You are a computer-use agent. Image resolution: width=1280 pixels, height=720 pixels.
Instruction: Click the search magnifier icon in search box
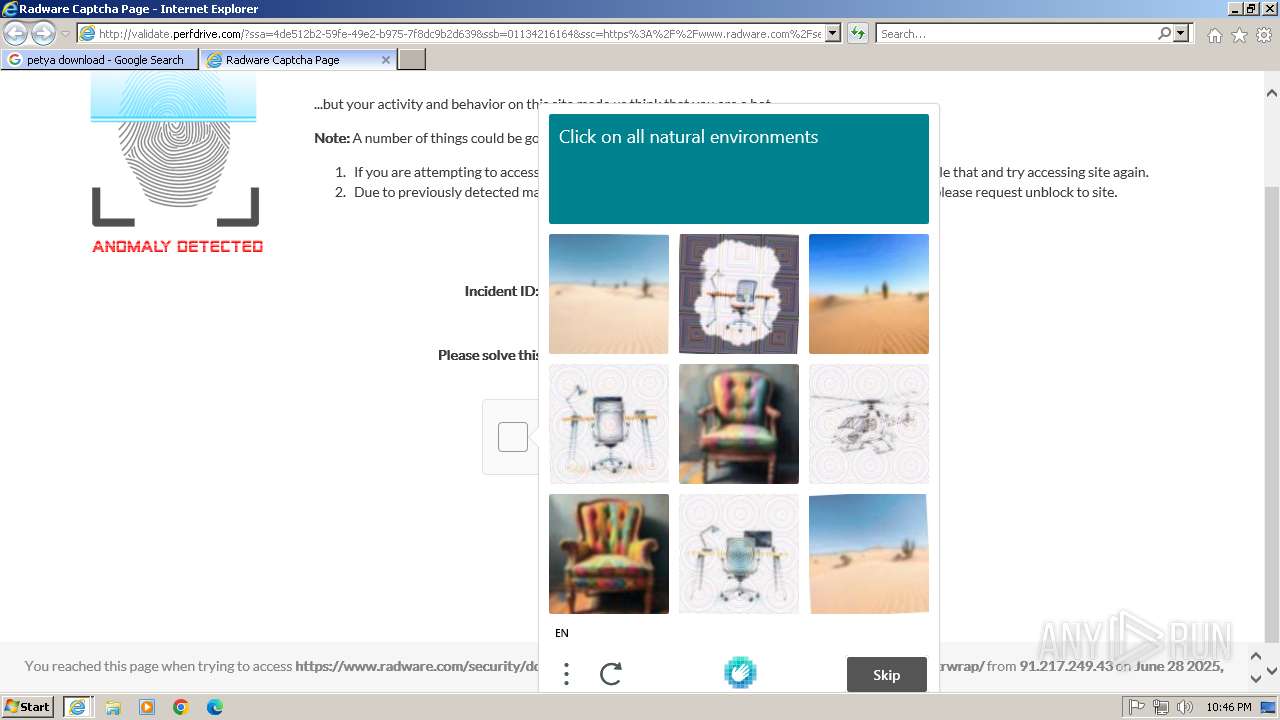click(1164, 33)
